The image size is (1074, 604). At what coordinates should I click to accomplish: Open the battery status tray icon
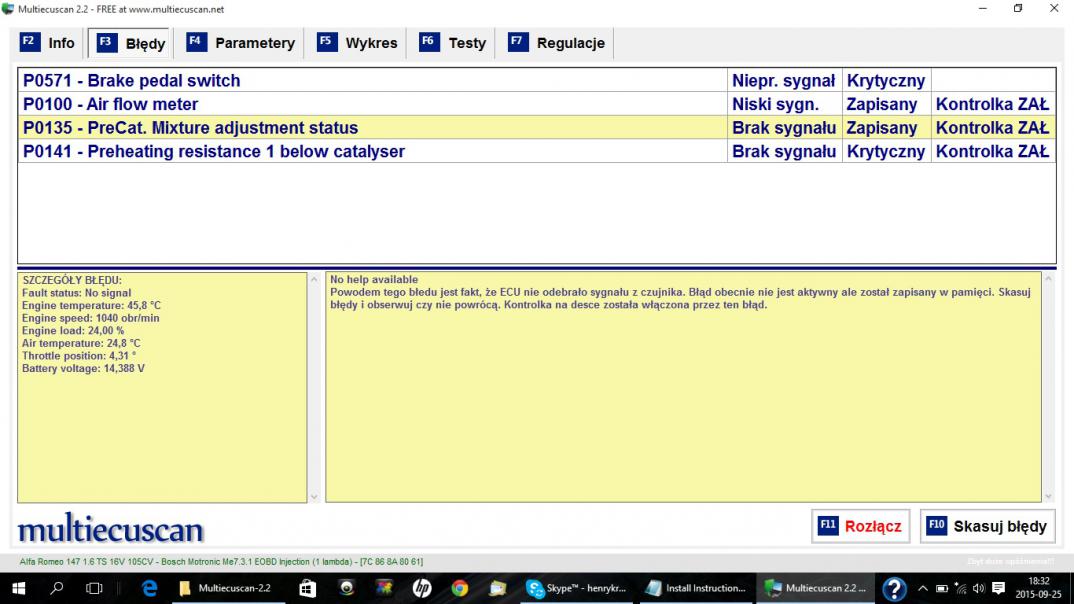[942, 588]
